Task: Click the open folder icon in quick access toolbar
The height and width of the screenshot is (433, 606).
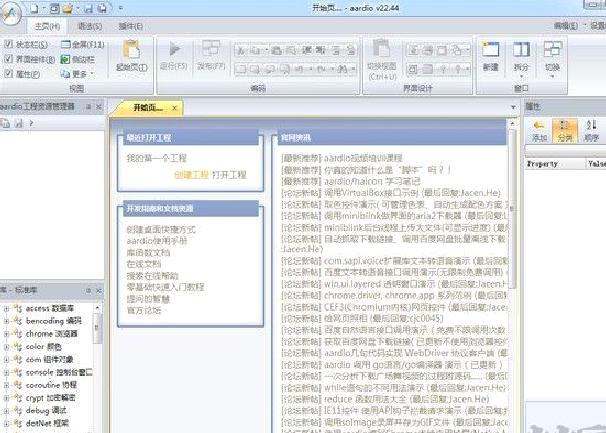Action: 68,8
